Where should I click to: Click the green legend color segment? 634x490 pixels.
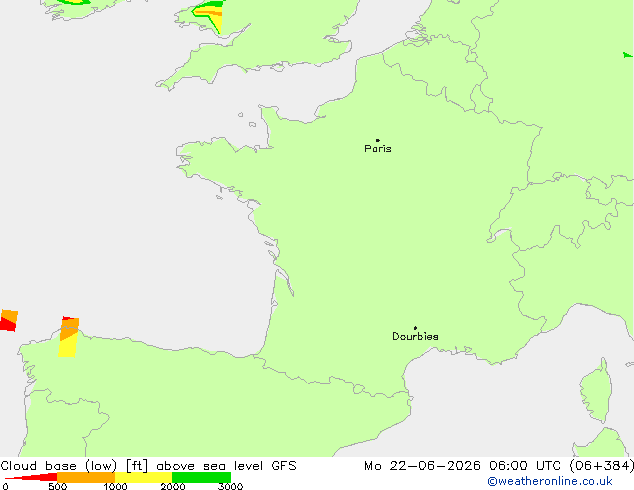[x=201, y=477]
